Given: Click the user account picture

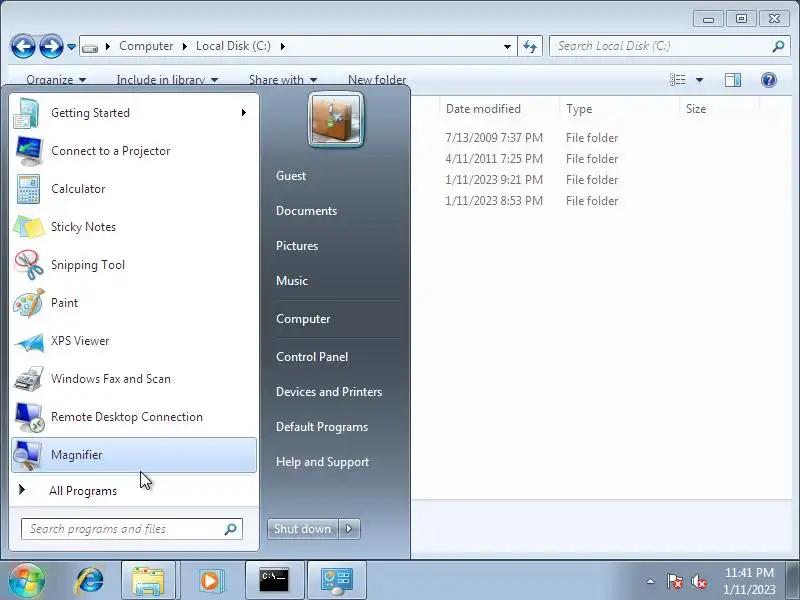Looking at the screenshot, I should [336, 120].
